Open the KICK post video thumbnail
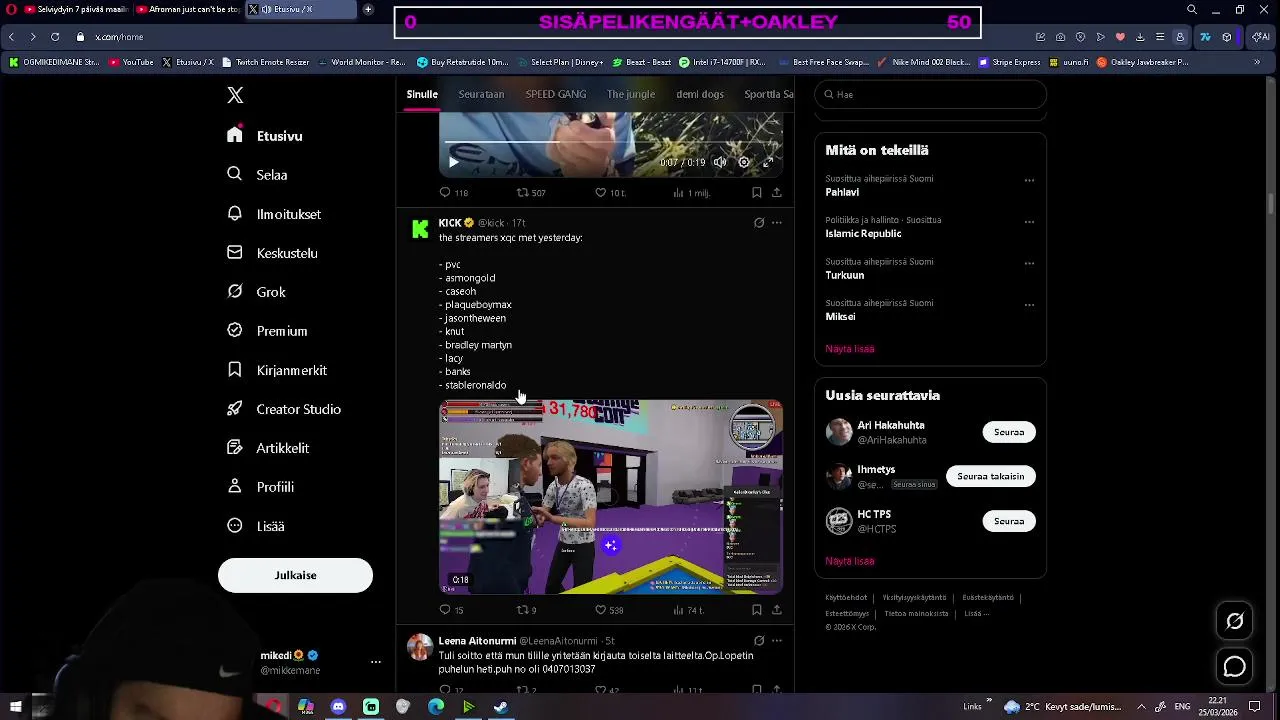Image resolution: width=1280 pixels, height=720 pixels. (x=611, y=497)
